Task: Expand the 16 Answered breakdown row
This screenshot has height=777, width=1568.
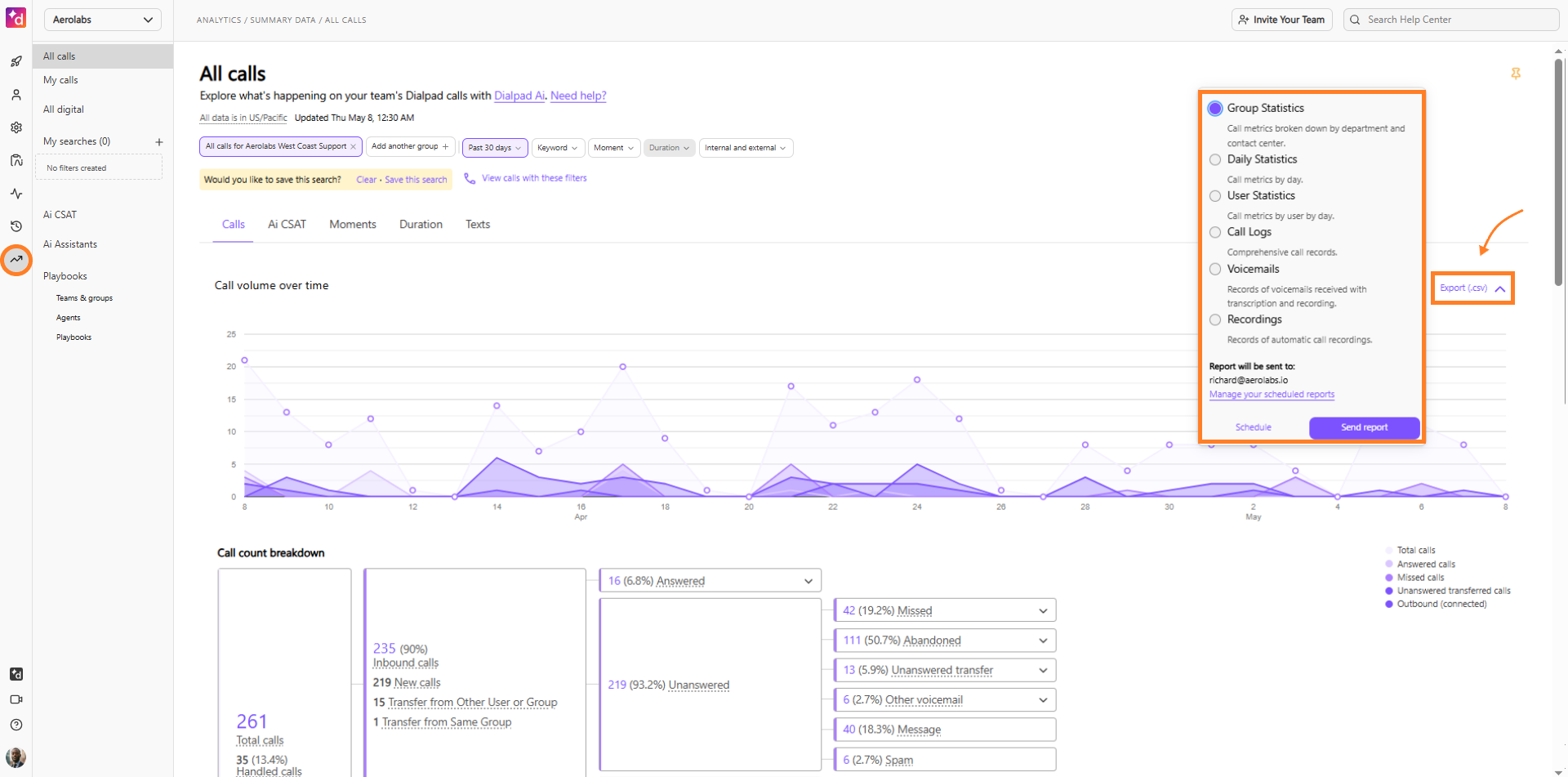Action: click(x=710, y=581)
